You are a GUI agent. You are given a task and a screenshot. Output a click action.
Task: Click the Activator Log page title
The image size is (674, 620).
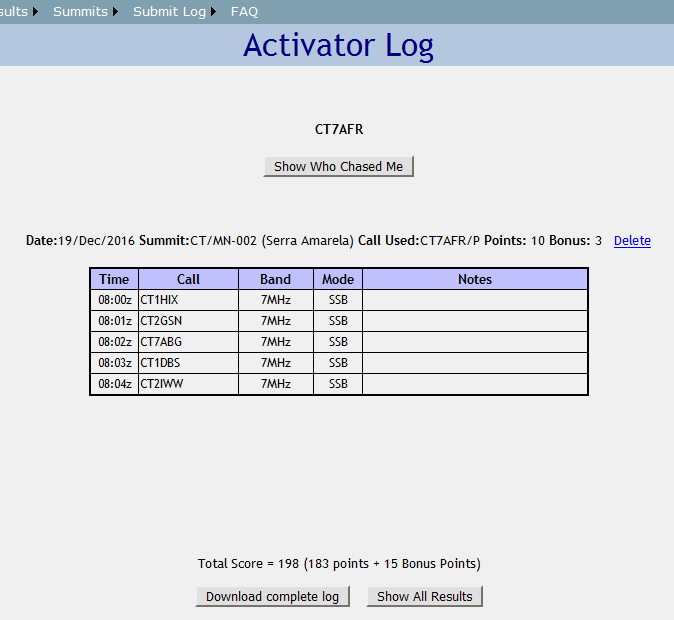pyautogui.click(x=338, y=46)
